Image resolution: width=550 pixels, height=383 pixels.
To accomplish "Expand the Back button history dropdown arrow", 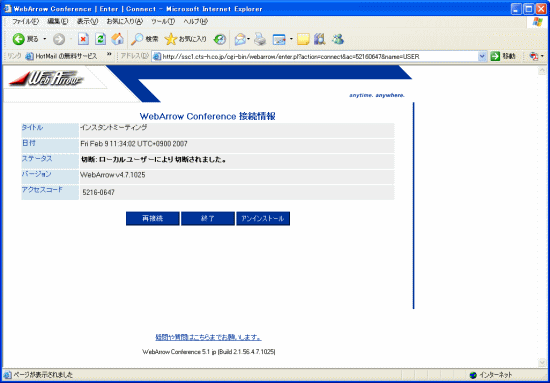I will pos(45,39).
